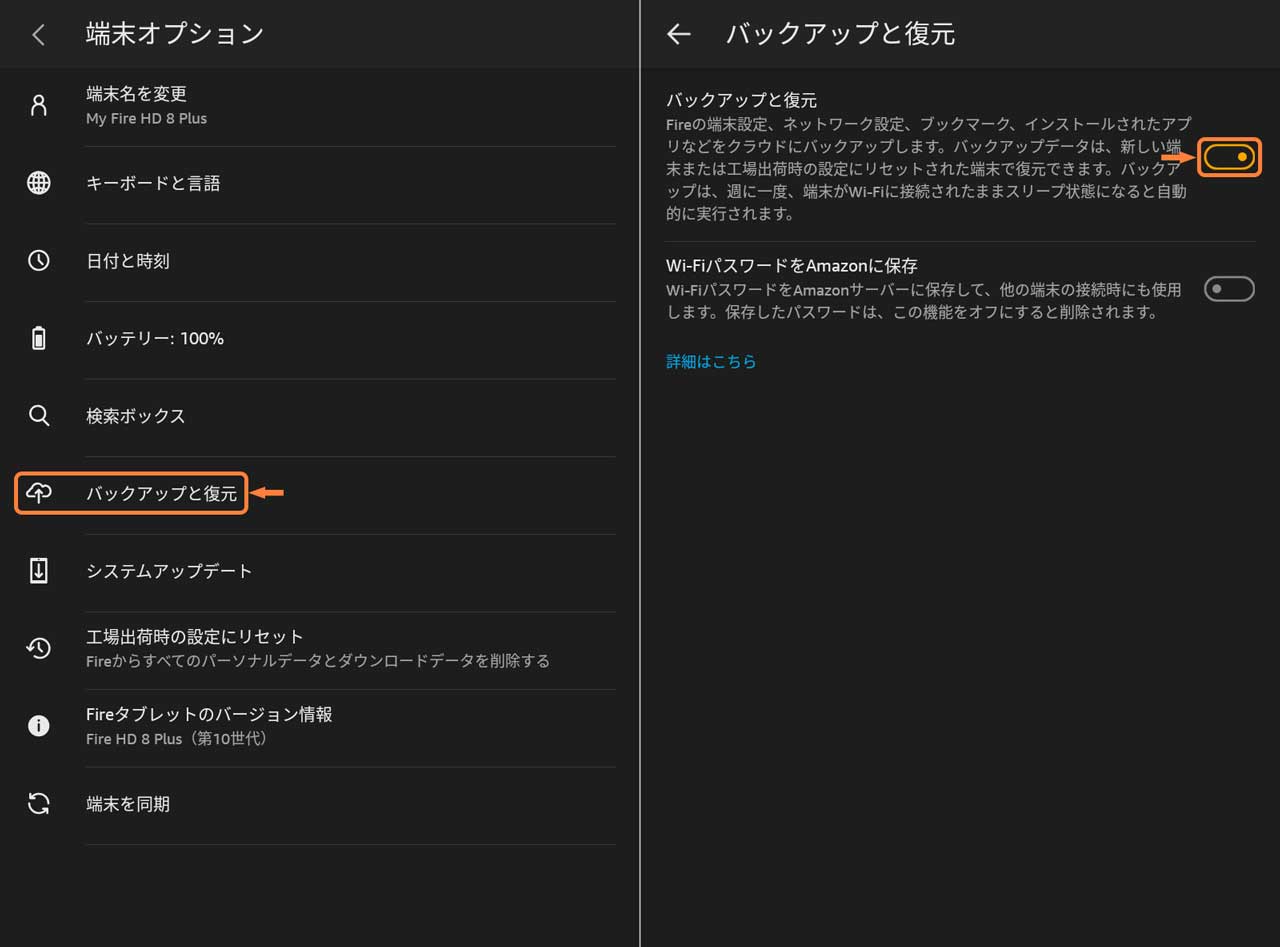Click the person icon for 端末名を変更
1280x947 pixels.
(x=38, y=105)
